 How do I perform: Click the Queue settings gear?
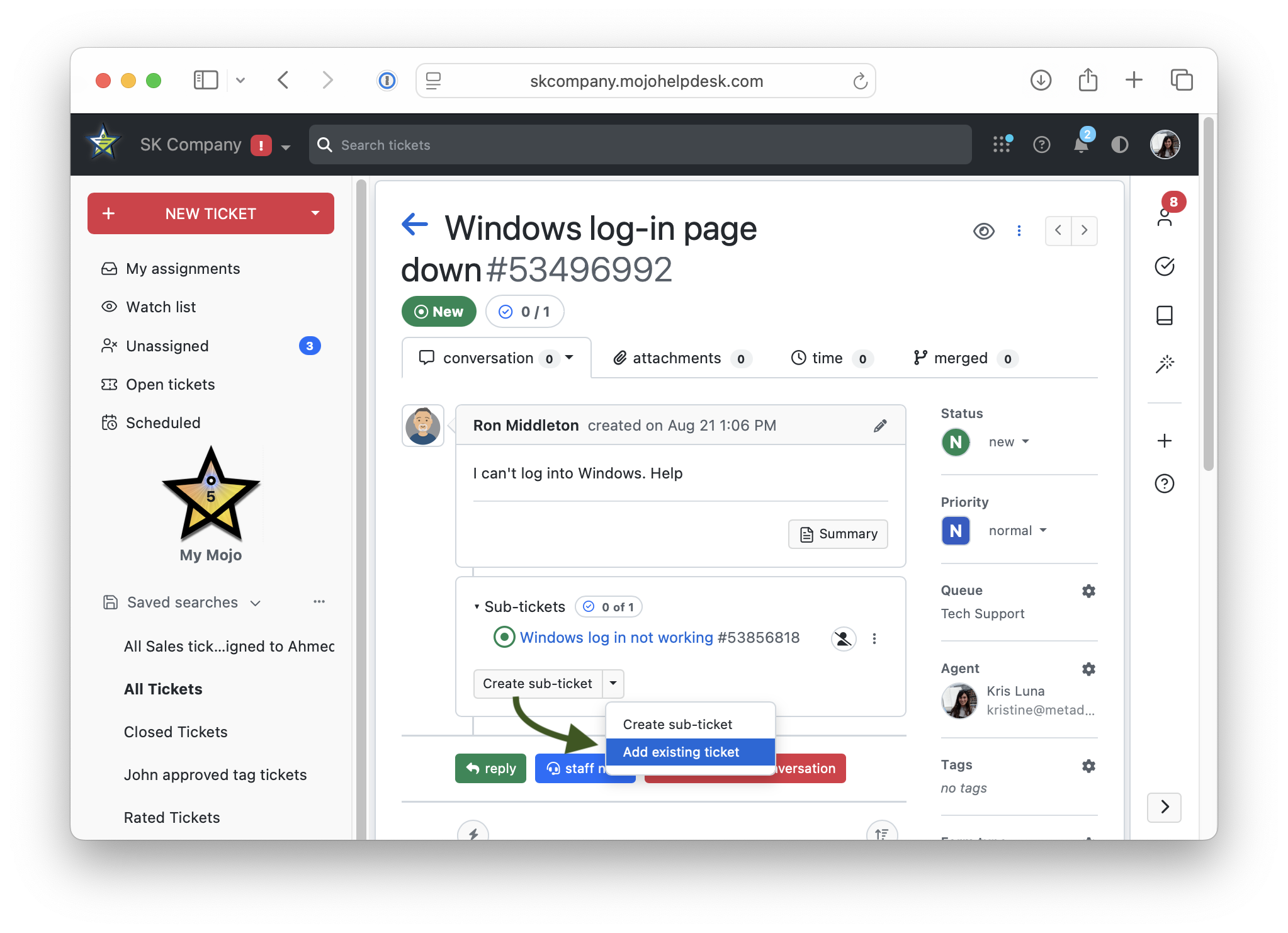(1088, 591)
